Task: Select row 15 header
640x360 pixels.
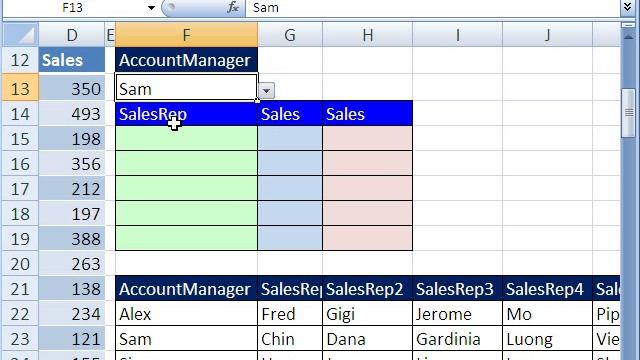Action: [20, 139]
